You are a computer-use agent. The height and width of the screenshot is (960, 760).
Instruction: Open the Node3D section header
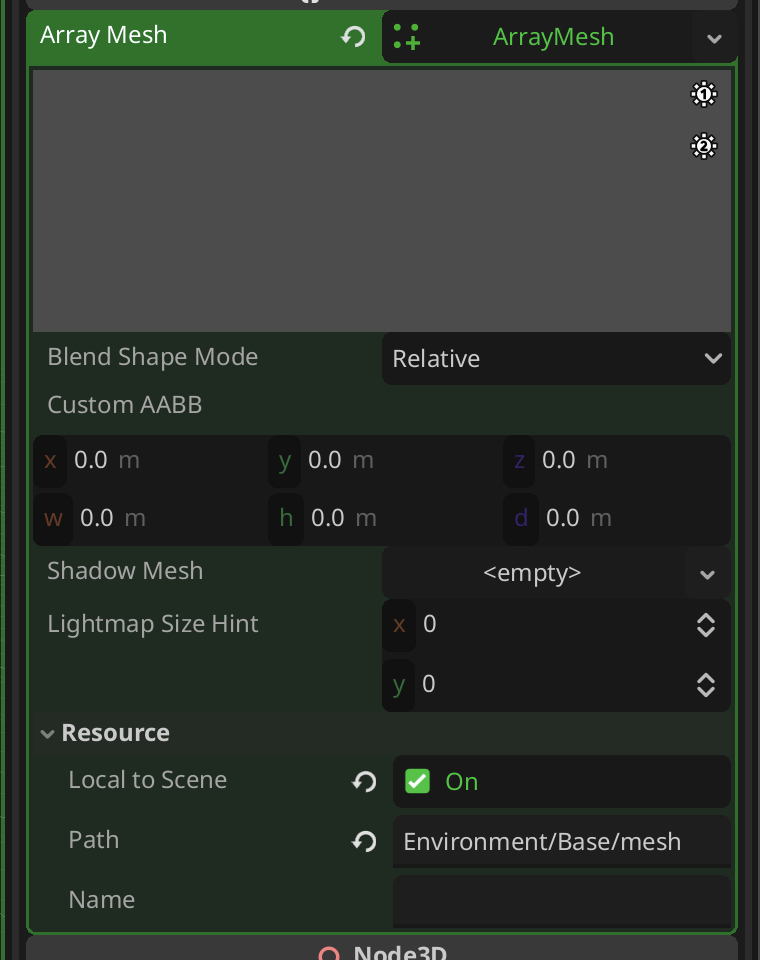click(382, 949)
